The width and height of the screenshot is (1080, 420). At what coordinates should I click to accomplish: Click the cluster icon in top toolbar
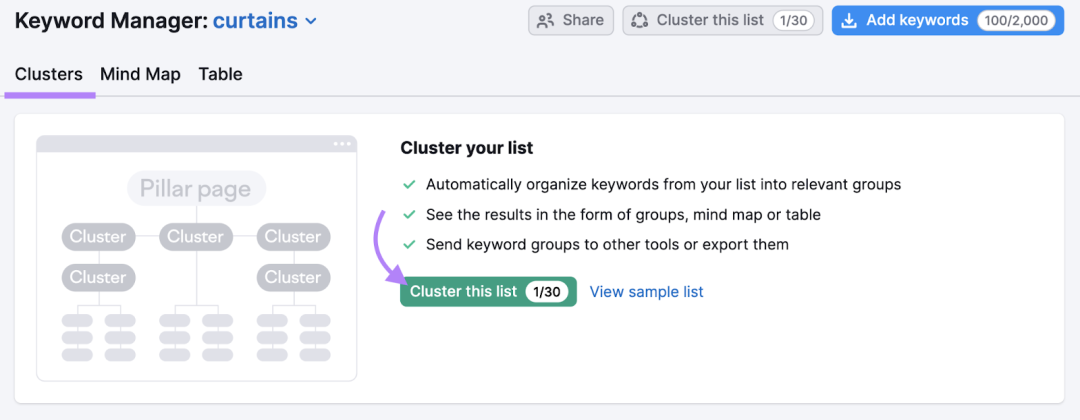pyautogui.click(x=640, y=21)
